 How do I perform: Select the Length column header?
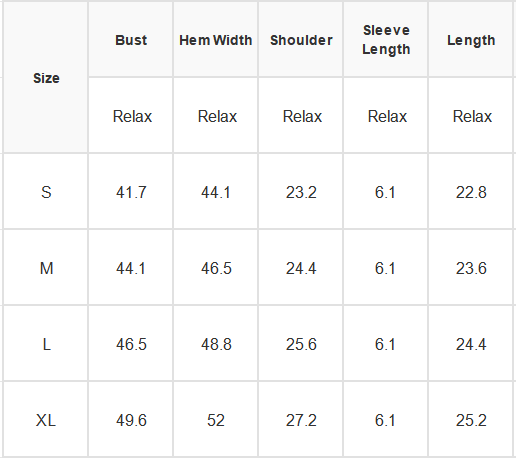pyautogui.click(x=471, y=40)
